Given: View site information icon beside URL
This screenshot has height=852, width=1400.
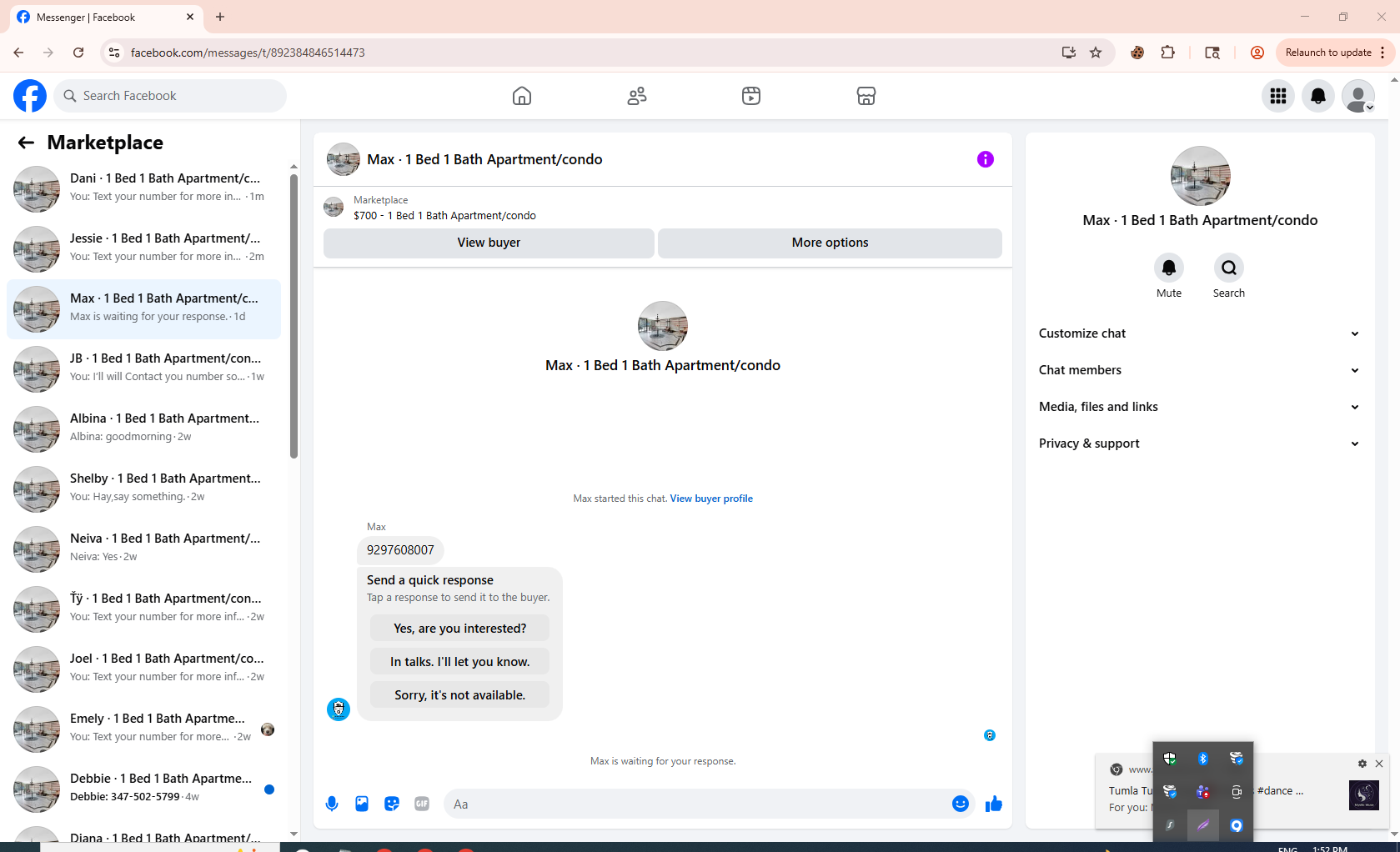Looking at the screenshot, I should 114,53.
